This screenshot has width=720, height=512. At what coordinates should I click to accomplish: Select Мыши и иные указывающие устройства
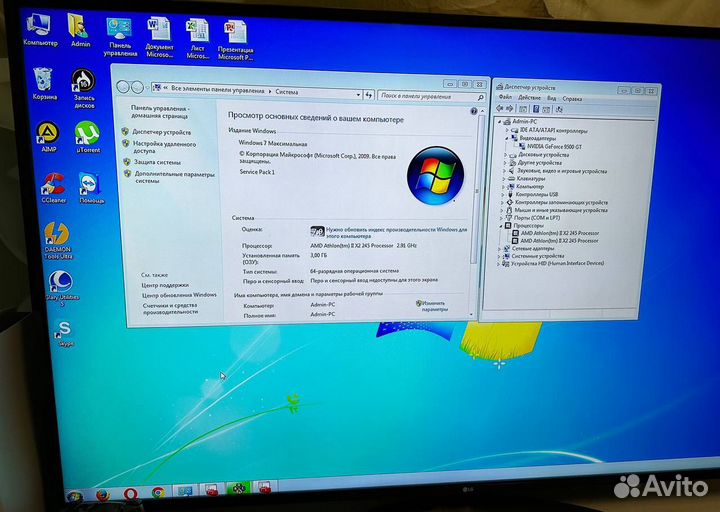561,210
